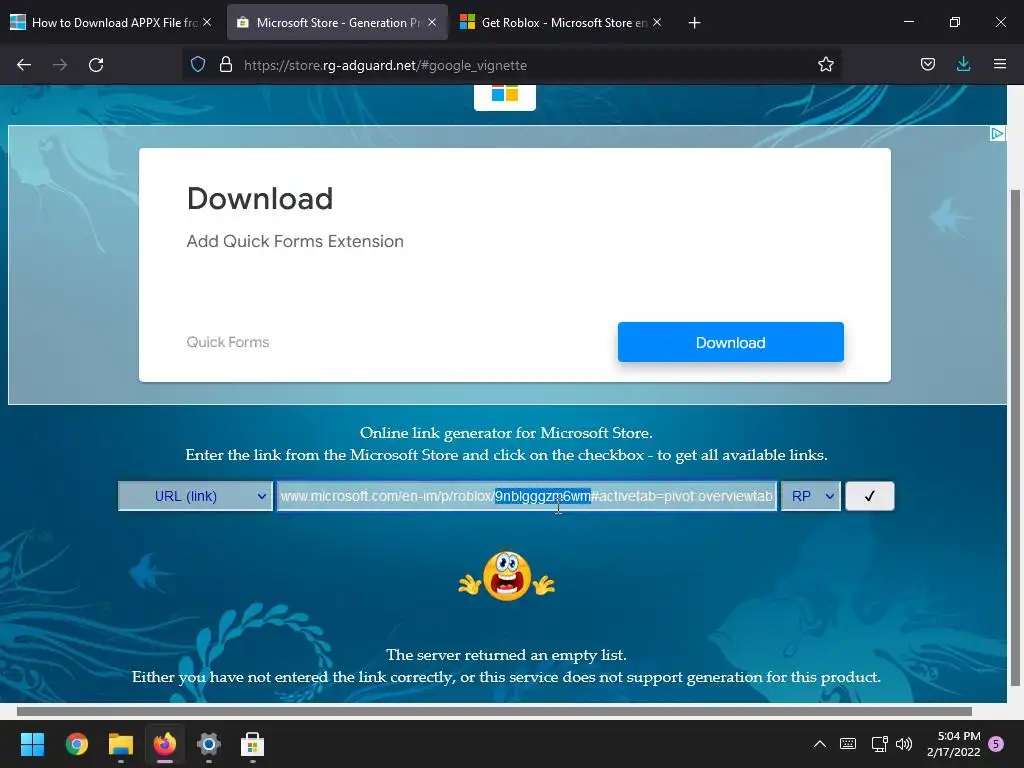1024x768 pixels.
Task: Open the 'RP' ring dropdown
Action: [x=810, y=496]
